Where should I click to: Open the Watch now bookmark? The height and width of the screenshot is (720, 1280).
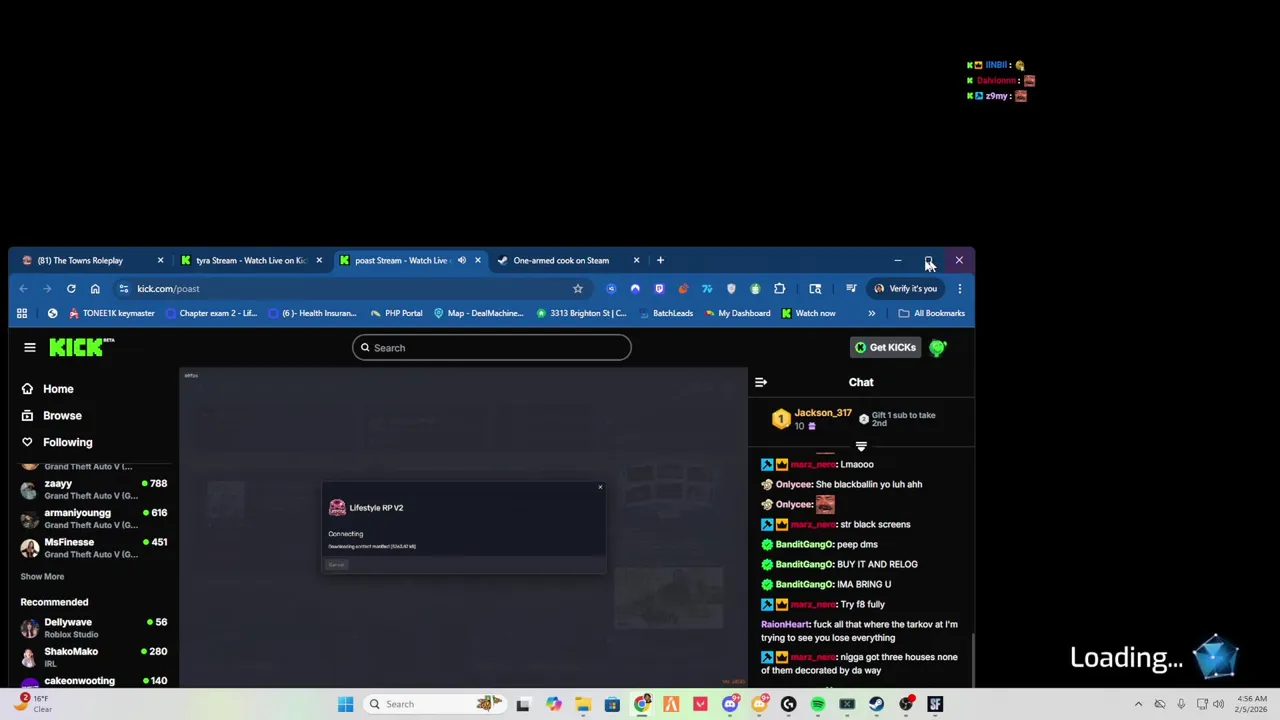coord(808,313)
